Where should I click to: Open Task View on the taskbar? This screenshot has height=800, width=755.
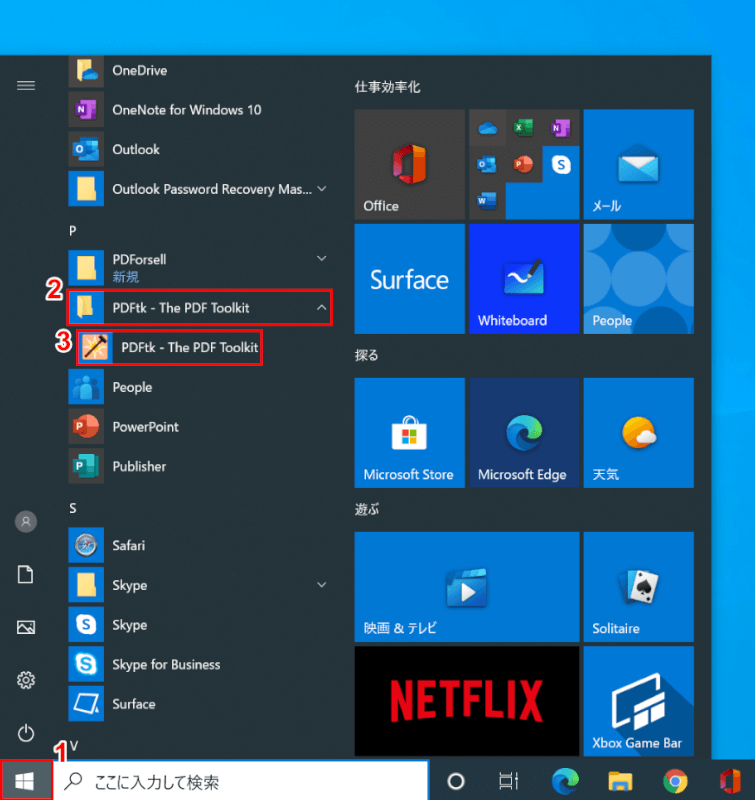point(509,781)
